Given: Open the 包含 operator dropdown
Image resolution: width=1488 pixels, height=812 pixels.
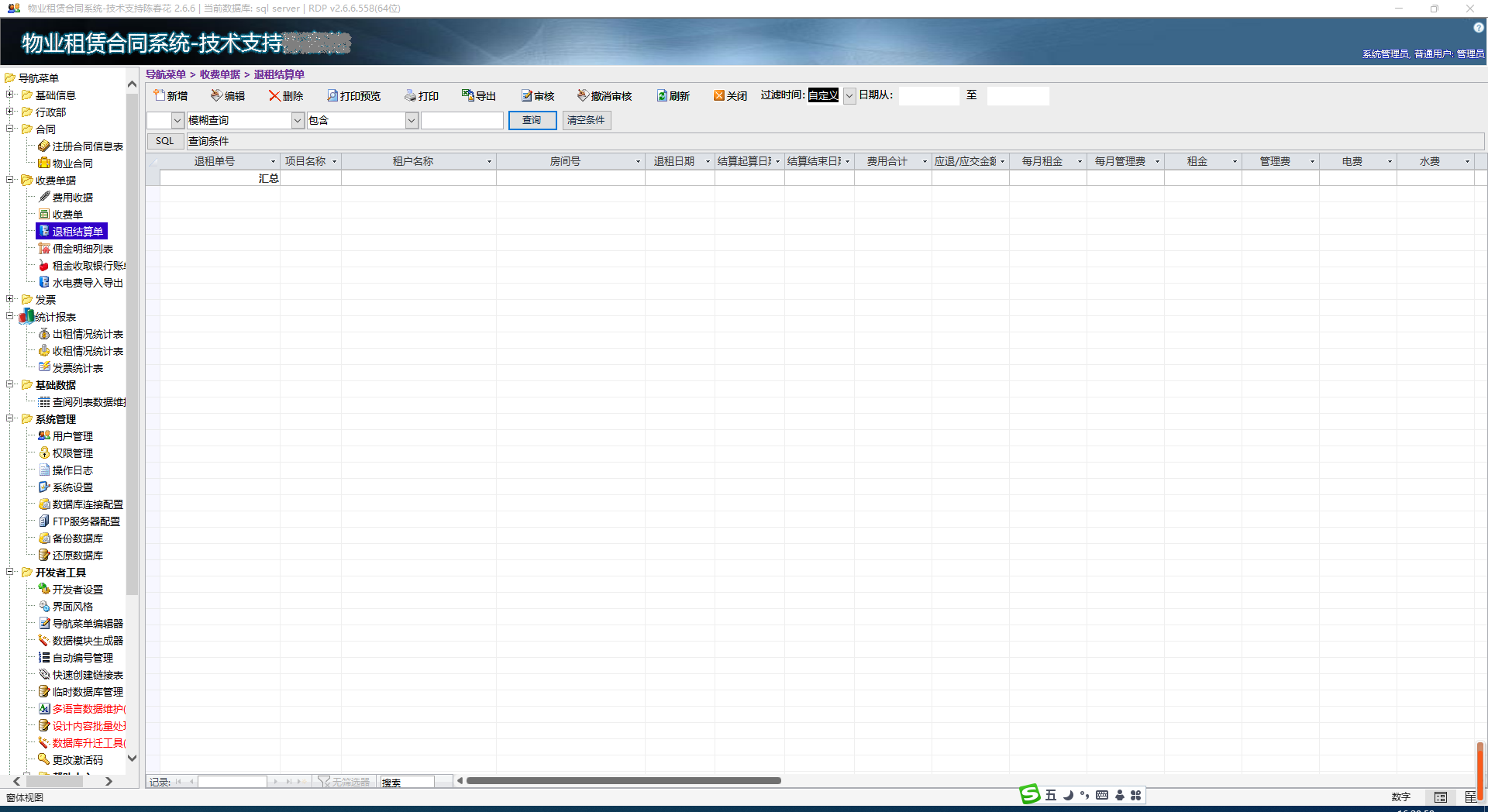Looking at the screenshot, I should pos(412,120).
